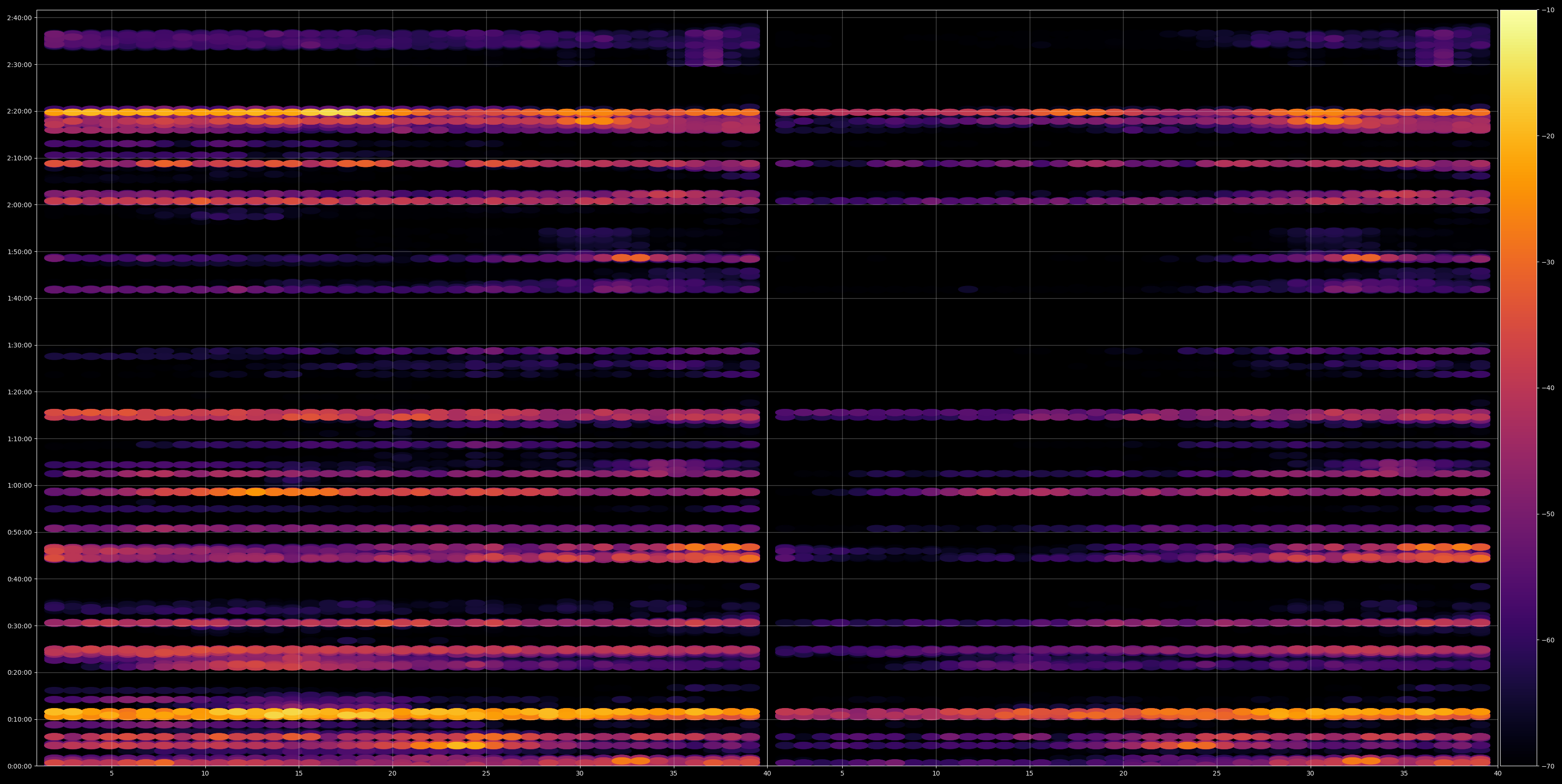This screenshot has width=1562, height=784.
Task: Pick x-axis label 20 of the right plot
Action: click(x=1124, y=774)
